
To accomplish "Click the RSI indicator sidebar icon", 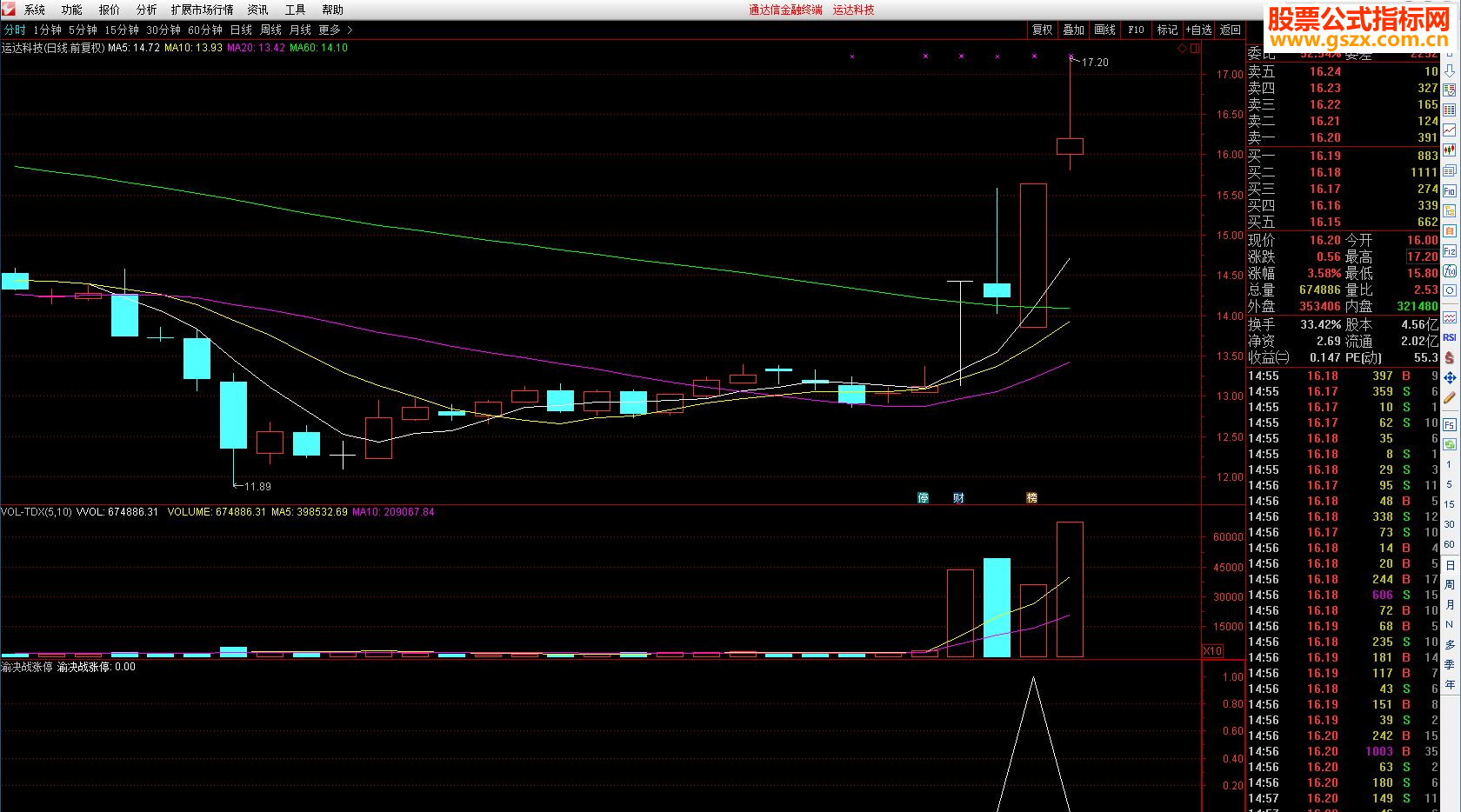I will (x=1450, y=336).
